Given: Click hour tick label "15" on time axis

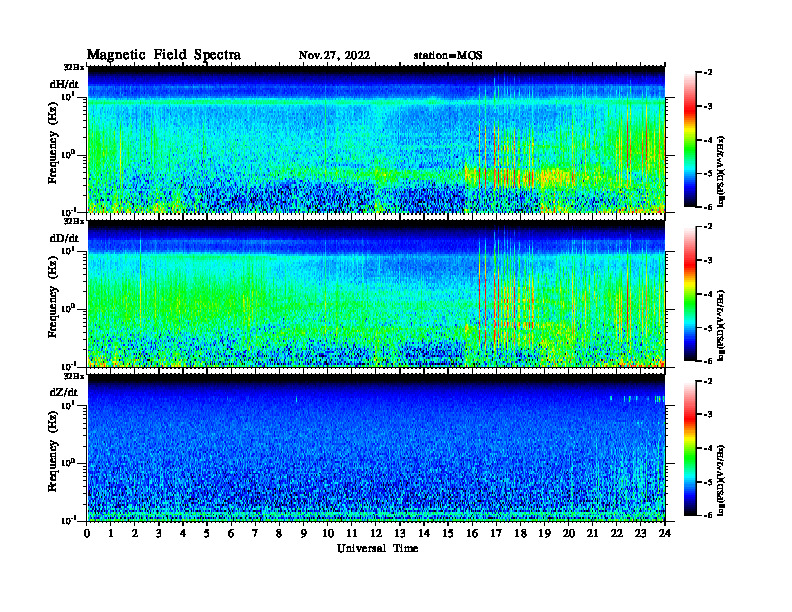Looking at the screenshot, I should click(448, 534).
